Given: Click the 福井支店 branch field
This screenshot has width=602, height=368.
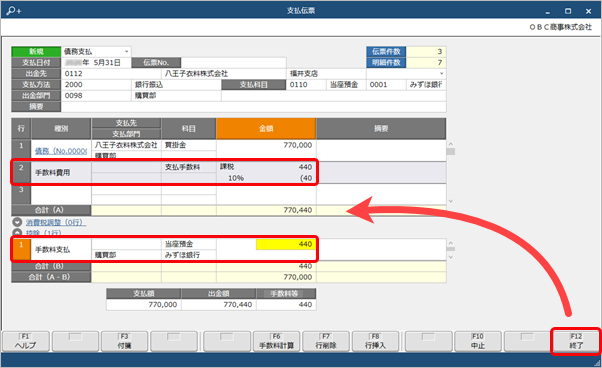Looking at the screenshot, I should point(326,74).
